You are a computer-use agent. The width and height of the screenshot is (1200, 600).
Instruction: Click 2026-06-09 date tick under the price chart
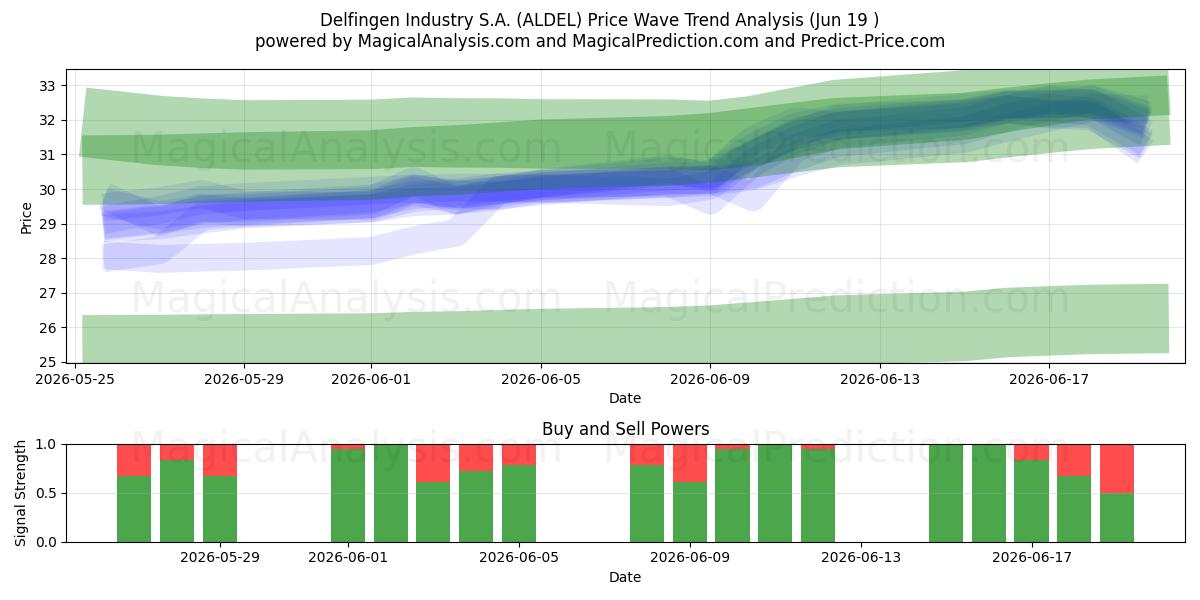710,379
